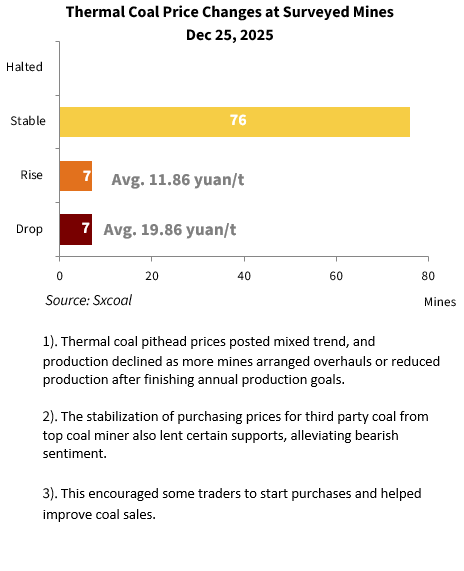Viewport: 464px width, 571px height.
Task: Click the orange Rise bar
Action: 76,176
